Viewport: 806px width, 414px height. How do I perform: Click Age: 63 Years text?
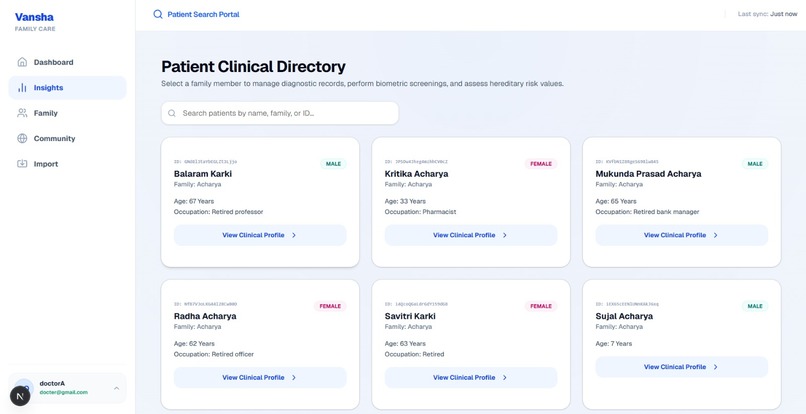(405, 344)
